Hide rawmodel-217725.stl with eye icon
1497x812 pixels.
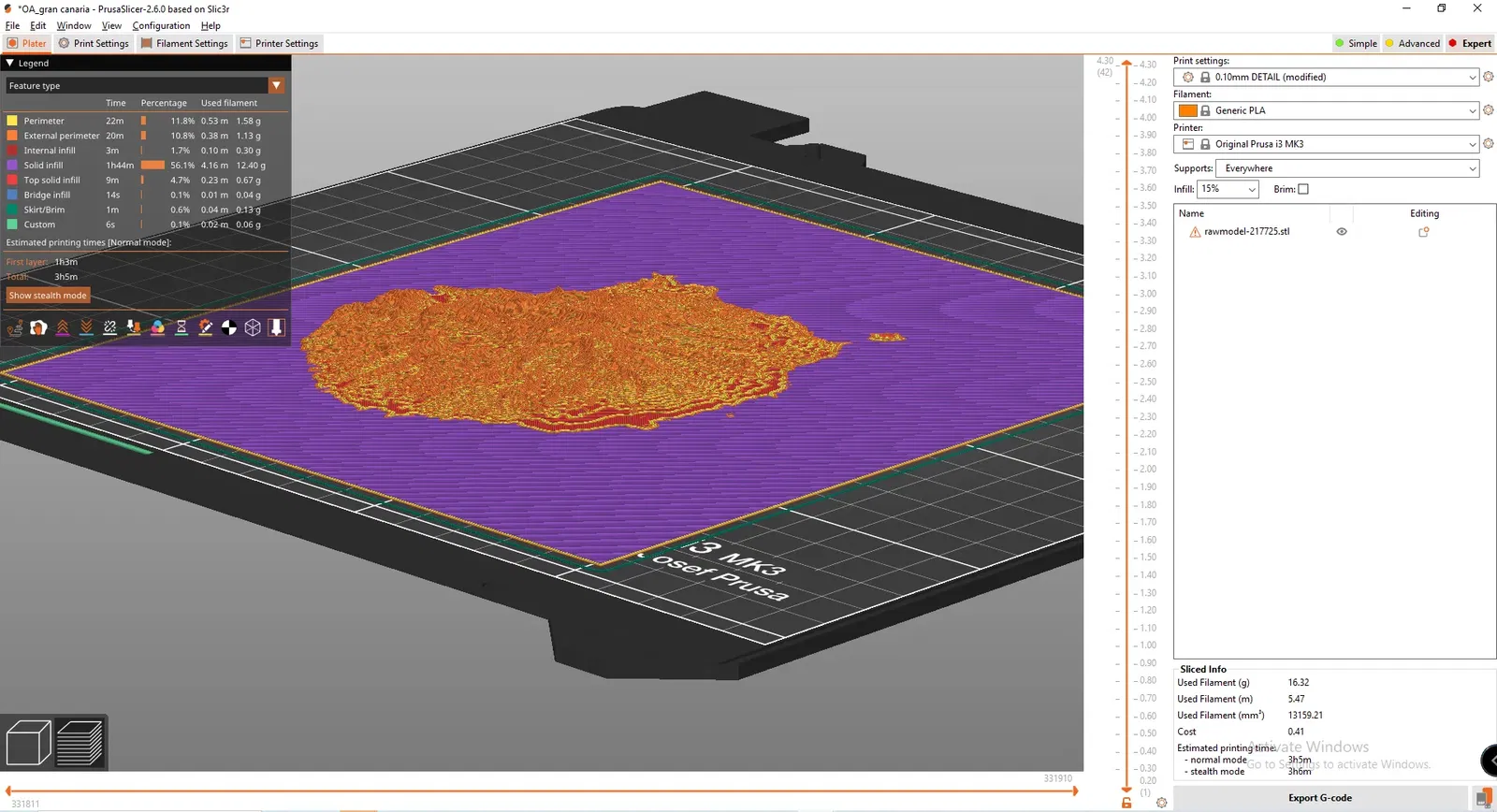pos(1342,232)
